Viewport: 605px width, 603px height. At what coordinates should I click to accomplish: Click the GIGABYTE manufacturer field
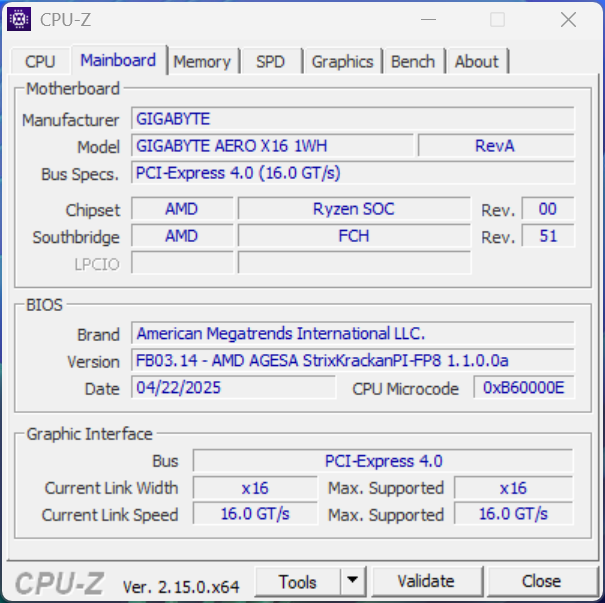tap(353, 119)
